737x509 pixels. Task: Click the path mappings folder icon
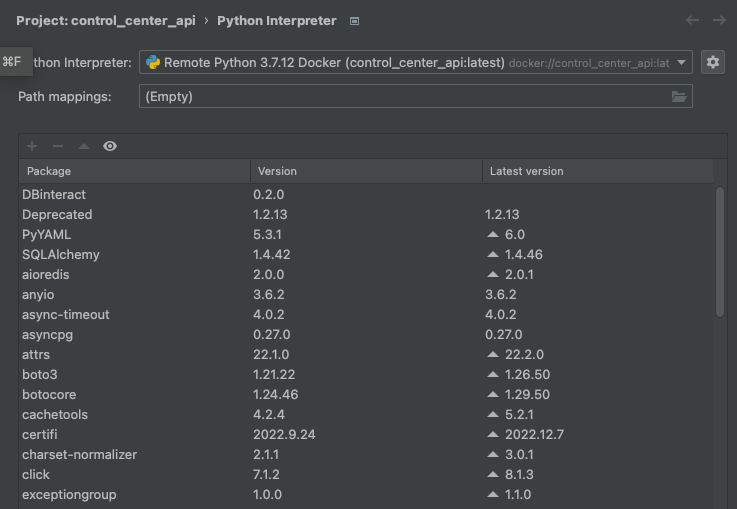click(x=679, y=97)
